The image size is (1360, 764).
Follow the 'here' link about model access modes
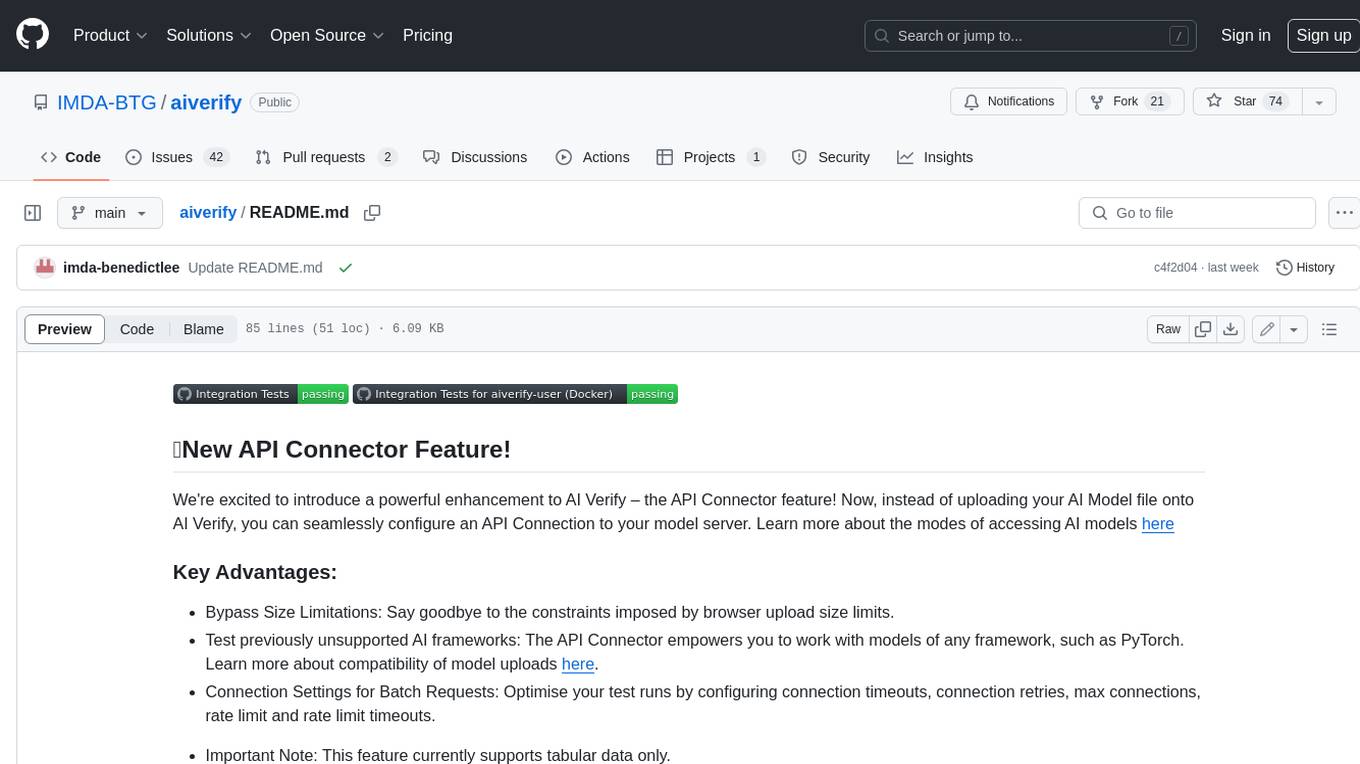tap(1158, 524)
